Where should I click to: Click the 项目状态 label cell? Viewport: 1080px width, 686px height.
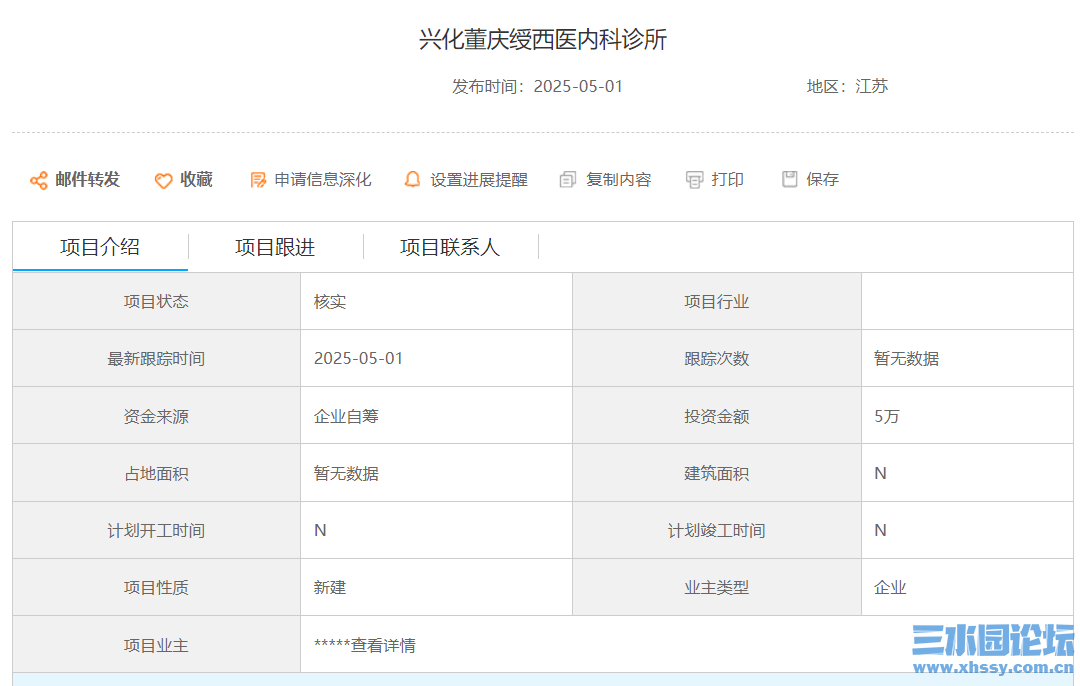click(156, 302)
